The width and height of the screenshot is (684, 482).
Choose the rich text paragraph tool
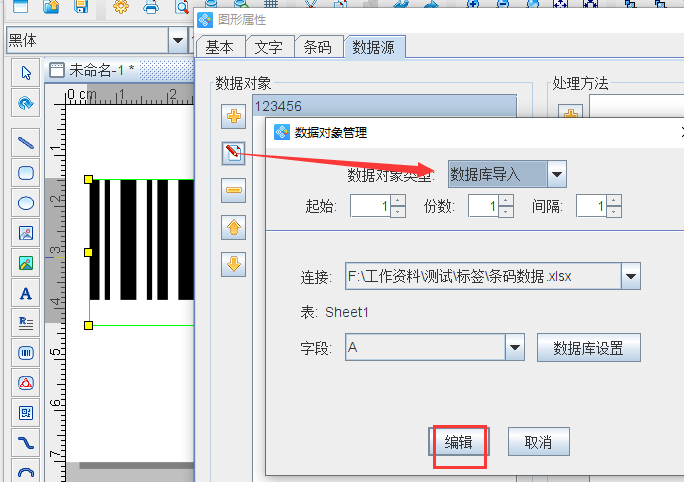pos(26,323)
